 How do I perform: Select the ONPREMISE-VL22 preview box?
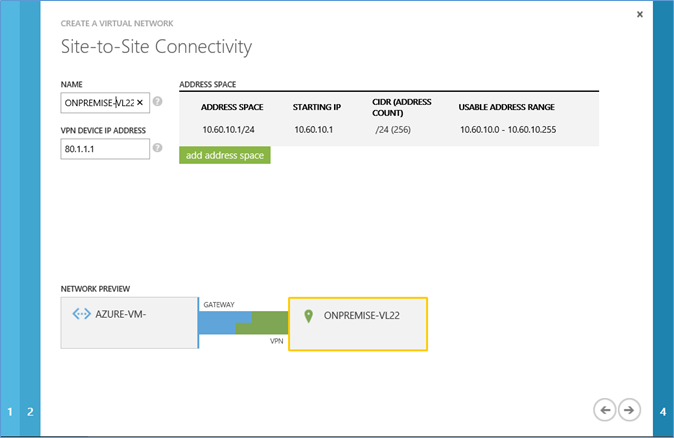[x=358, y=324]
